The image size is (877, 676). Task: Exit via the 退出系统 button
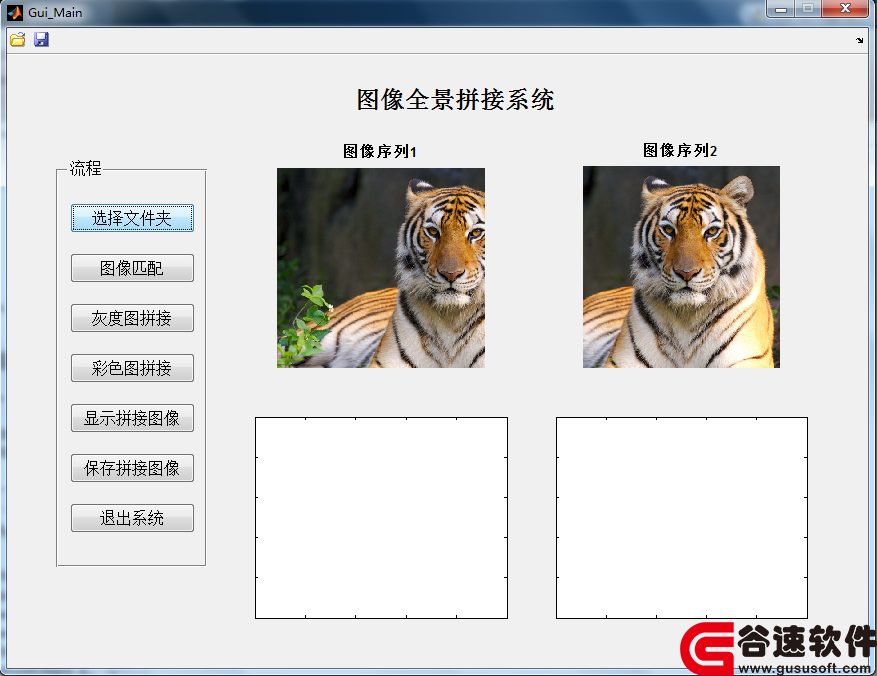pyautogui.click(x=132, y=518)
